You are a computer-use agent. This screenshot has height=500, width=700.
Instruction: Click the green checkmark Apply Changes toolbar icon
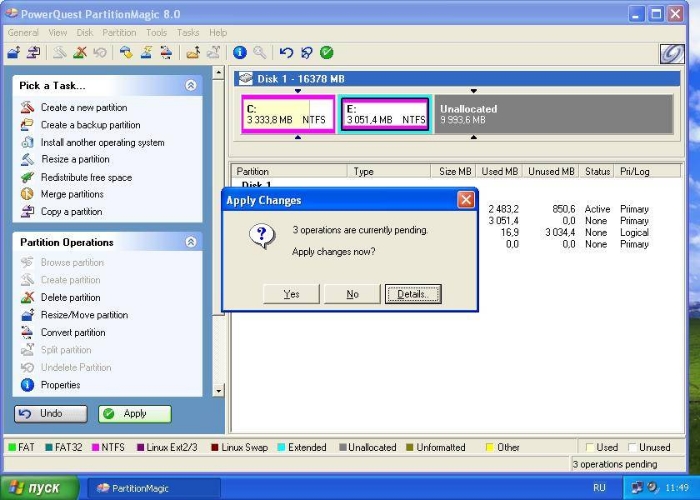327,53
